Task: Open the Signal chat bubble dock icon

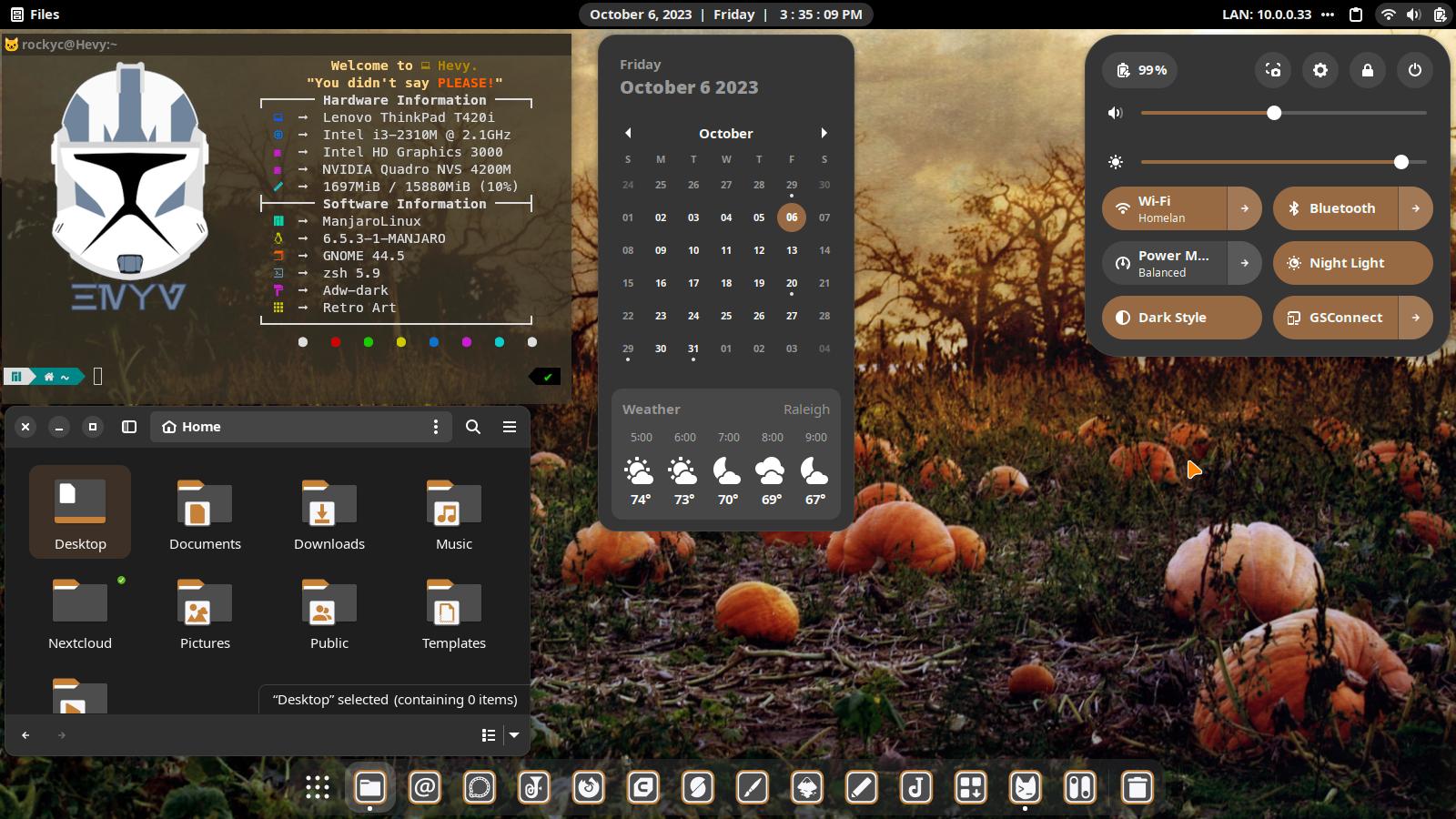Action: [480, 787]
